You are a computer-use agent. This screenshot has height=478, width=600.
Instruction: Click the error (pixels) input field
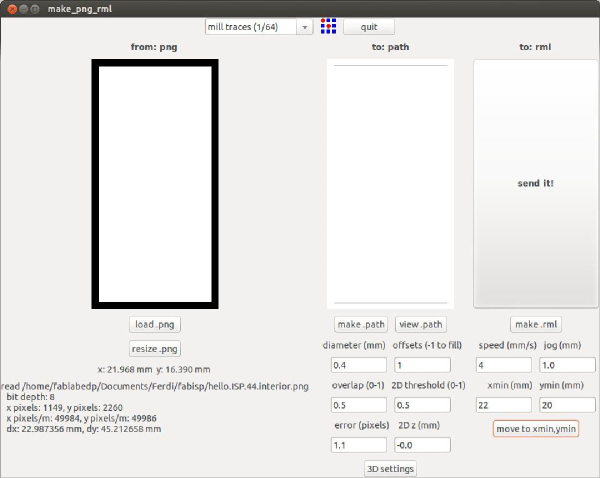point(359,445)
